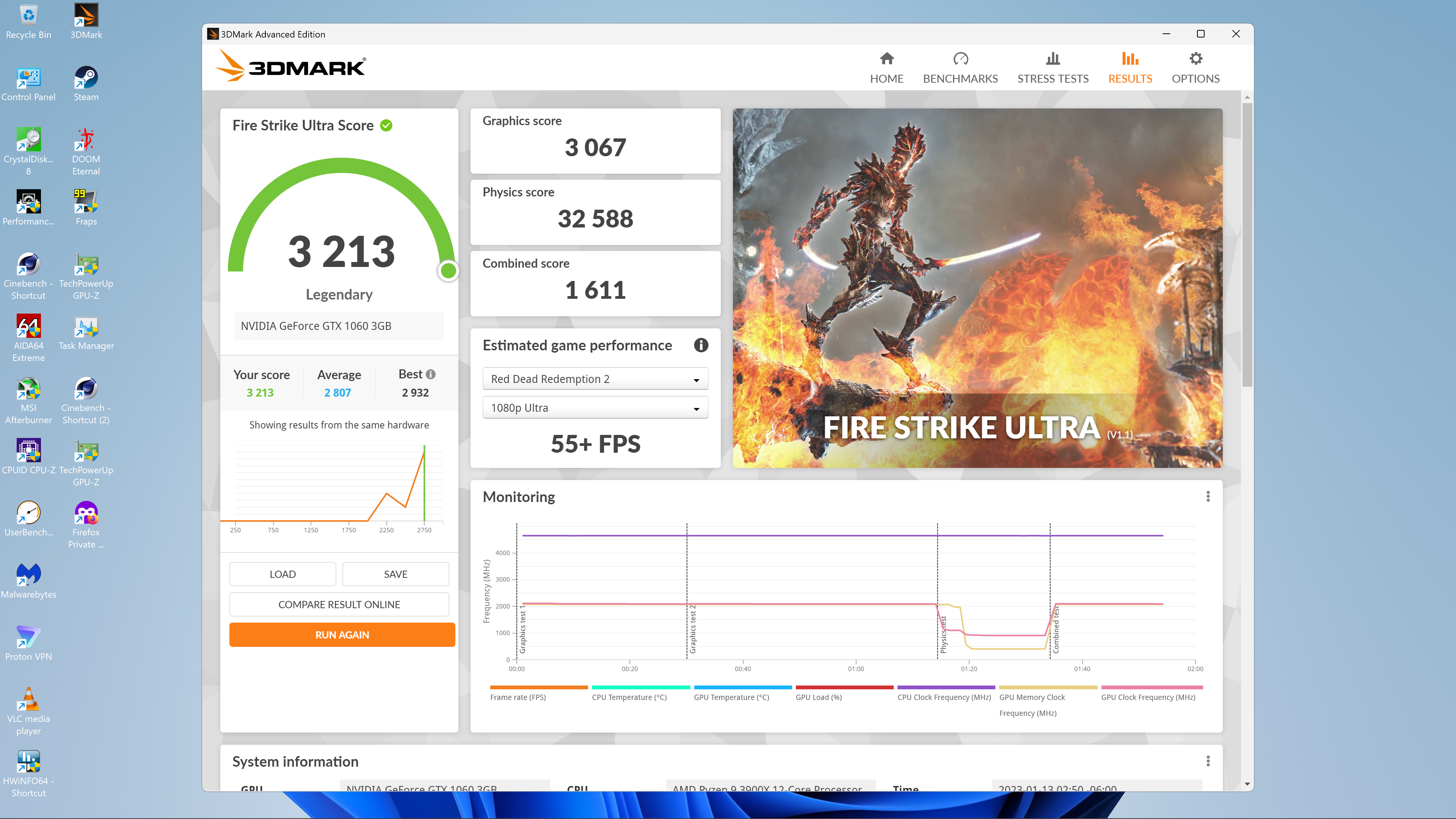The width and height of the screenshot is (1456, 819).
Task: Click the Graphics test 2 marker in Monitoring chart
Action: click(x=693, y=629)
